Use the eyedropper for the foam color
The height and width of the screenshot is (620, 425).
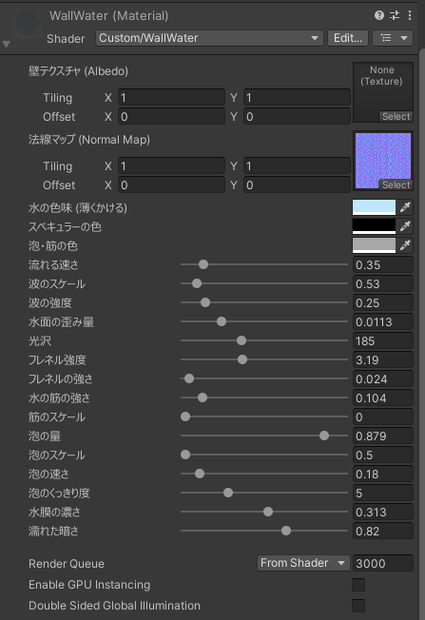click(405, 245)
